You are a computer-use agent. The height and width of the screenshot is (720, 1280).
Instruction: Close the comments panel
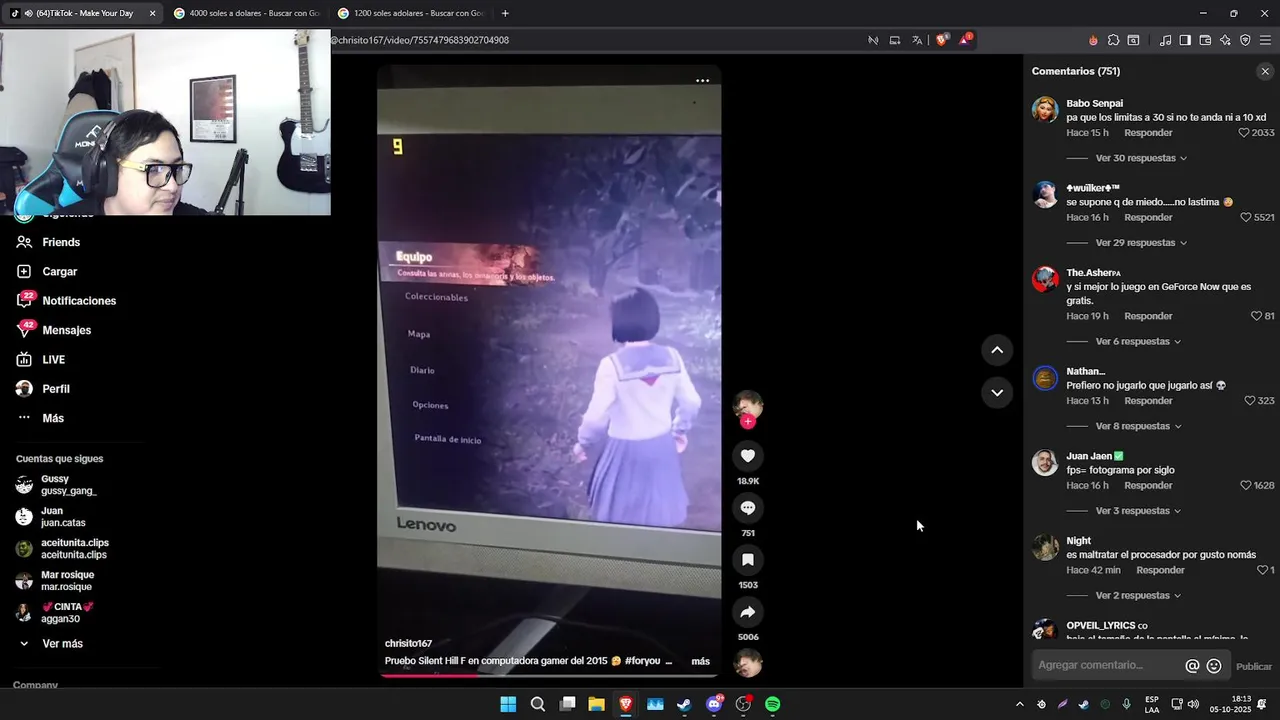click(1265, 71)
